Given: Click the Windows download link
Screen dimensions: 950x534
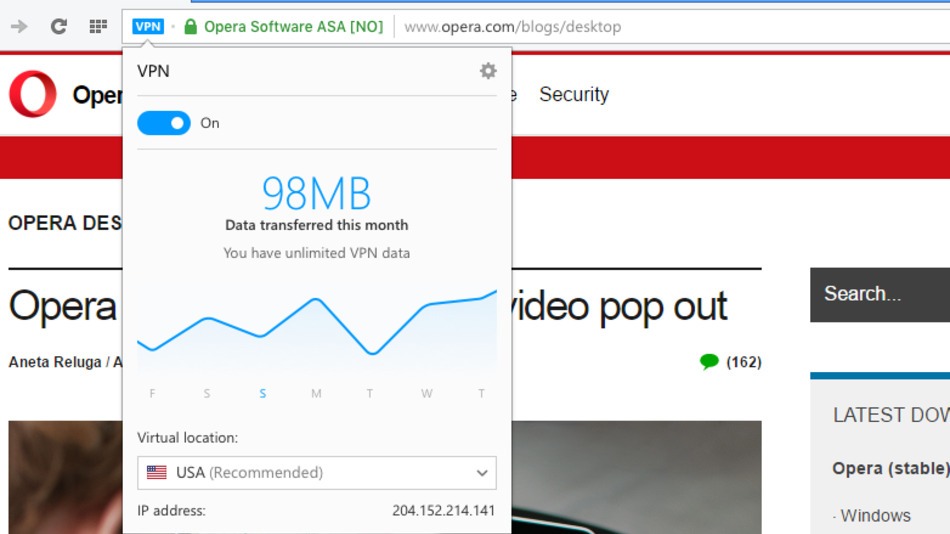Looking at the screenshot, I should pyautogui.click(x=875, y=515).
